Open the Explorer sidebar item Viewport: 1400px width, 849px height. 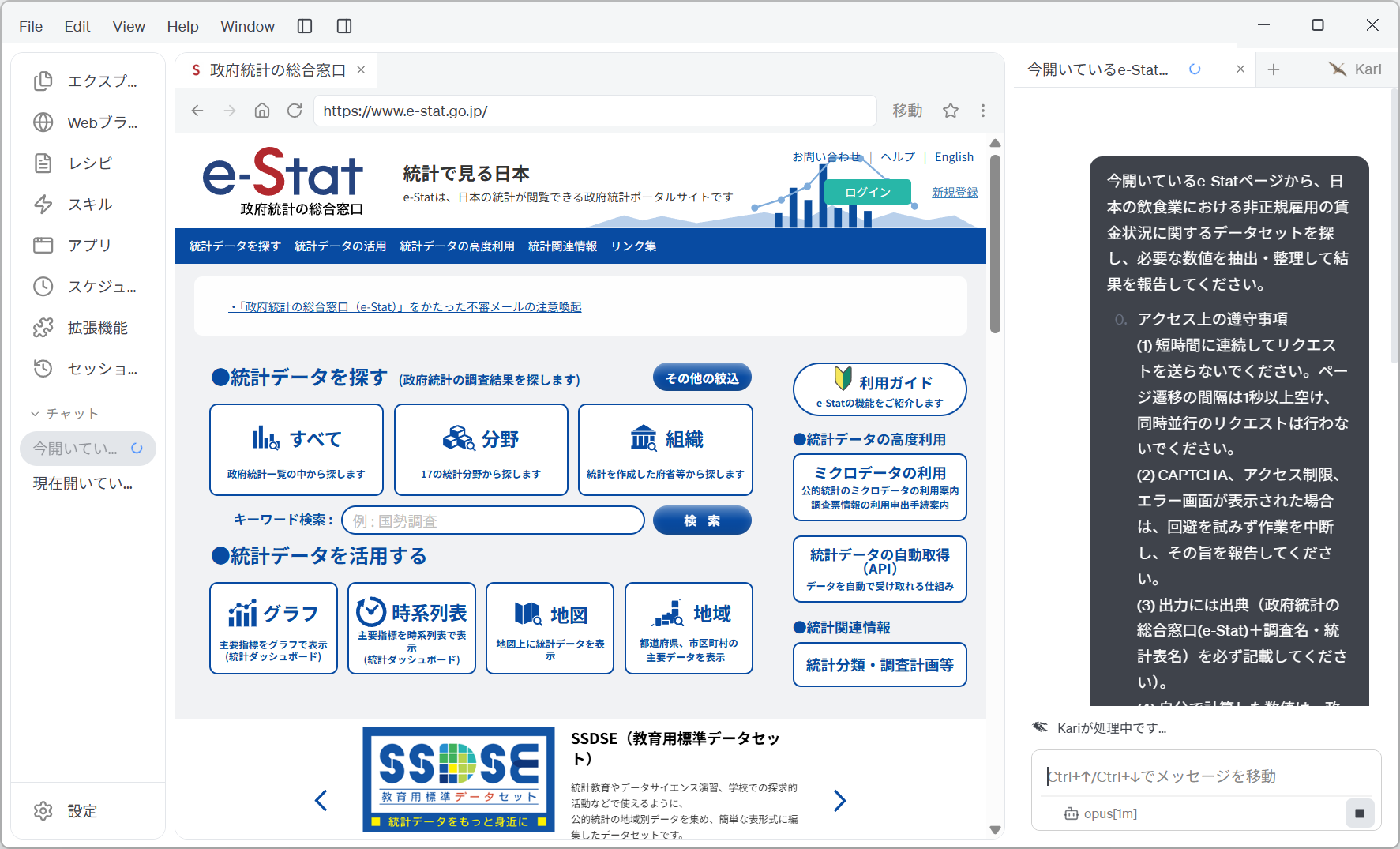pos(87,81)
